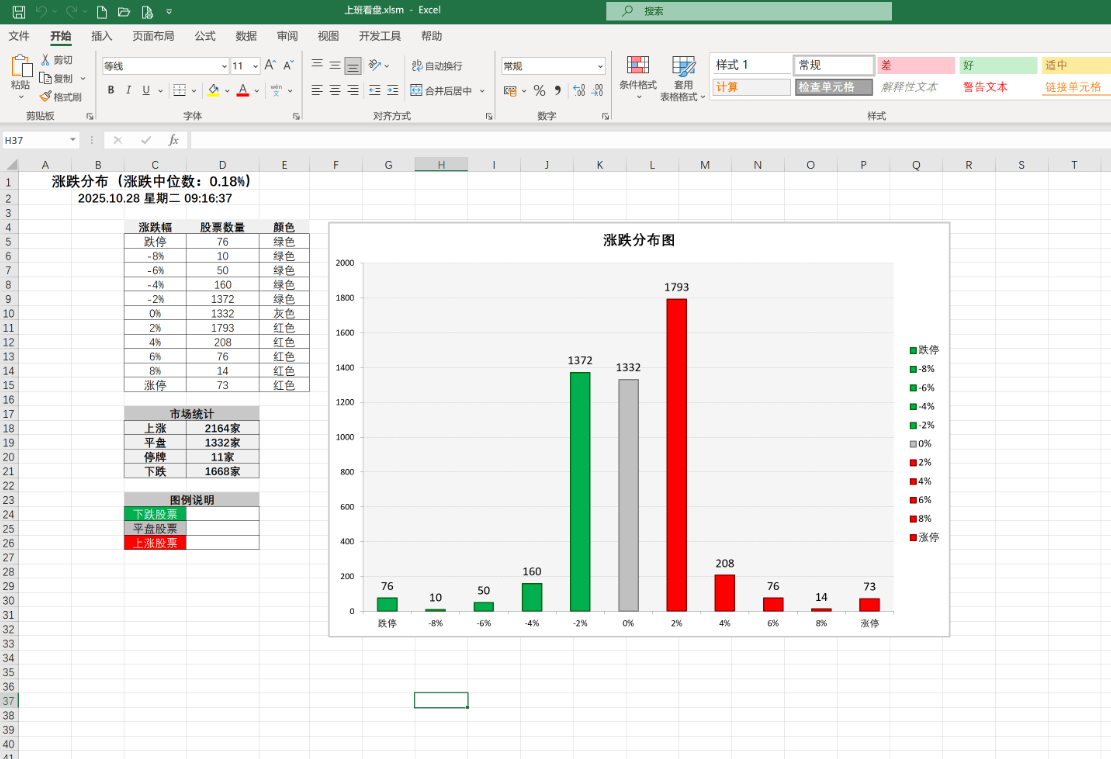This screenshot has width=1111, height=759.
Task: Apply the 警告文本 cell style
Action: pos(985,87)
